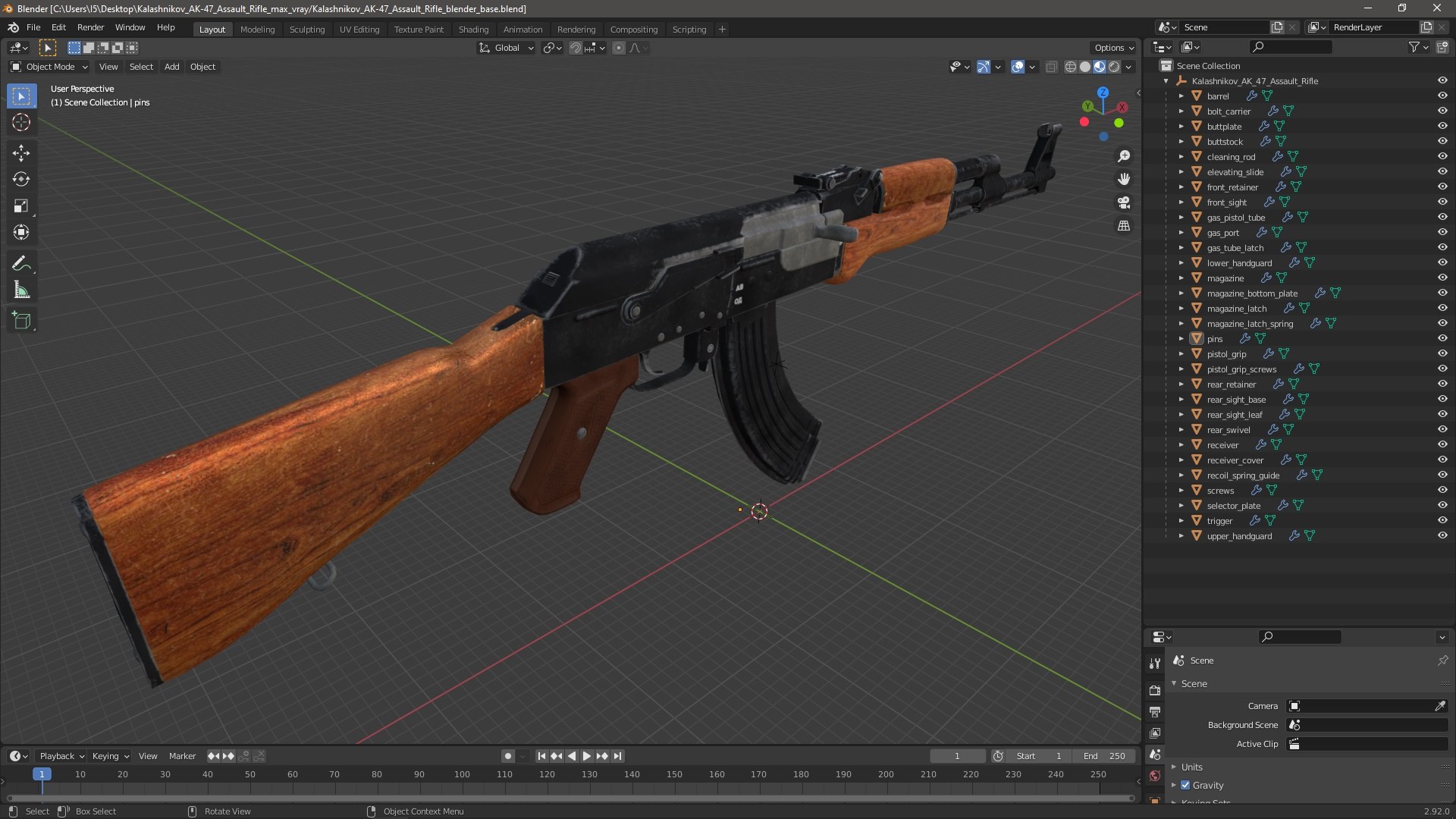Expand the Units panel
1456x819 pixels.
click(x=1191, y=767)
